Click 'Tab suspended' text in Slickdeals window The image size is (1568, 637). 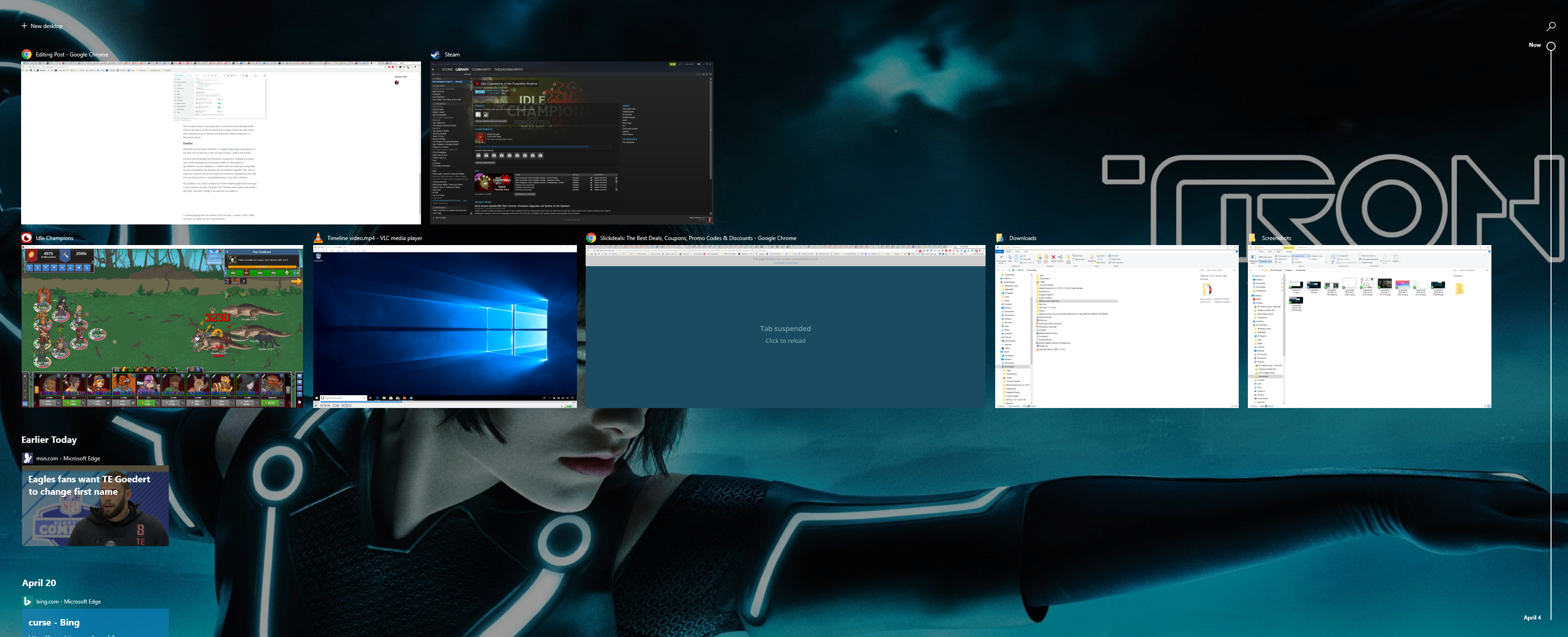point(785,329)
